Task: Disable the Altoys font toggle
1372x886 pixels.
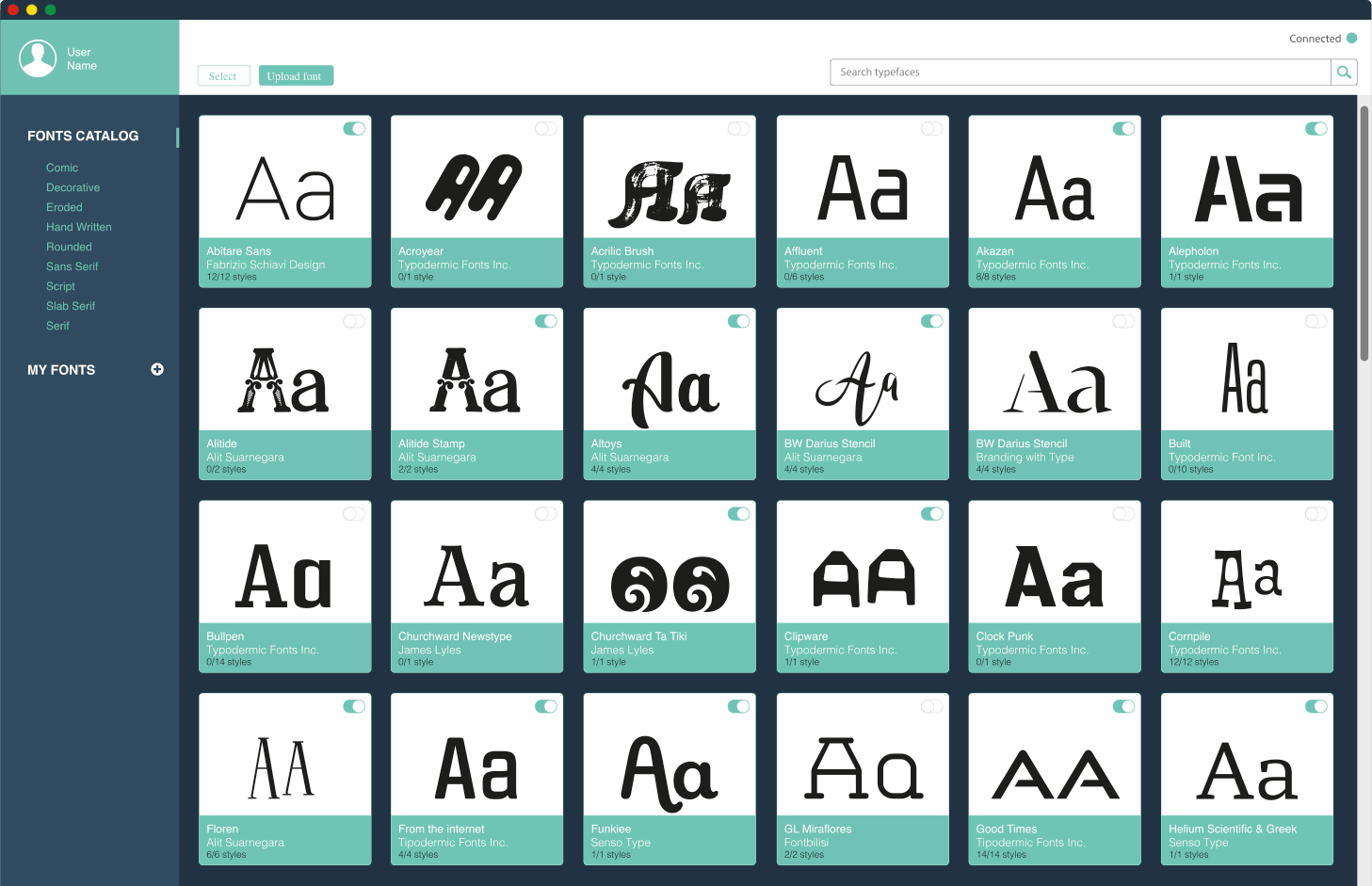Action: pyautogui.click(x=739, y=321)
